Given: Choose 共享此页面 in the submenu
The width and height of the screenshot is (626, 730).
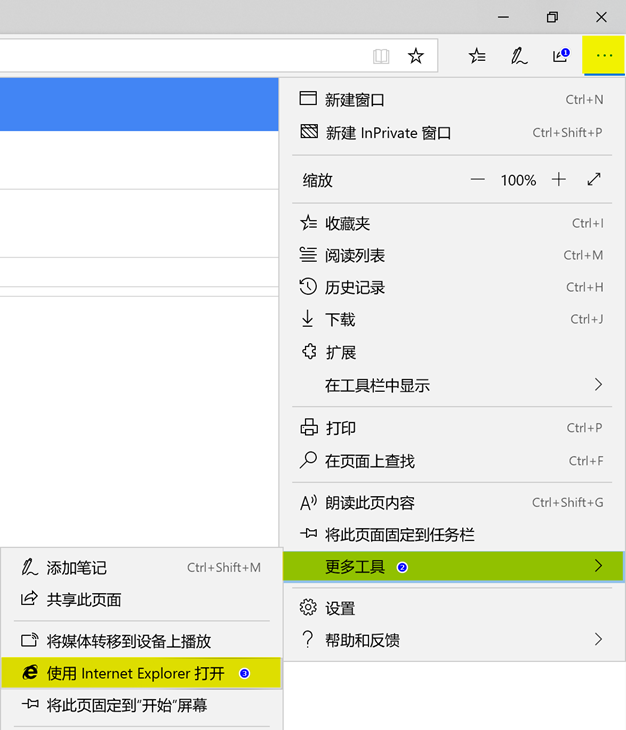Looking at the screenshot, I should coord(141,600).
